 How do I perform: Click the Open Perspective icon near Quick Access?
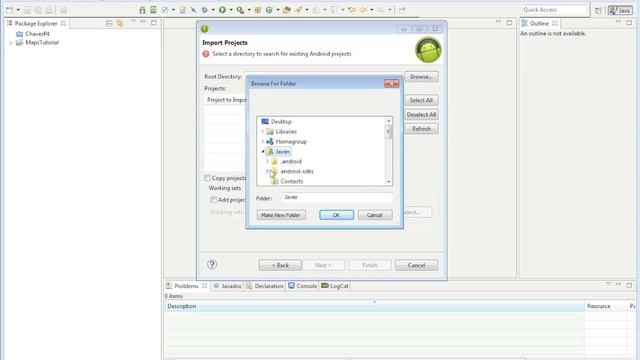(x=598, y=11)
